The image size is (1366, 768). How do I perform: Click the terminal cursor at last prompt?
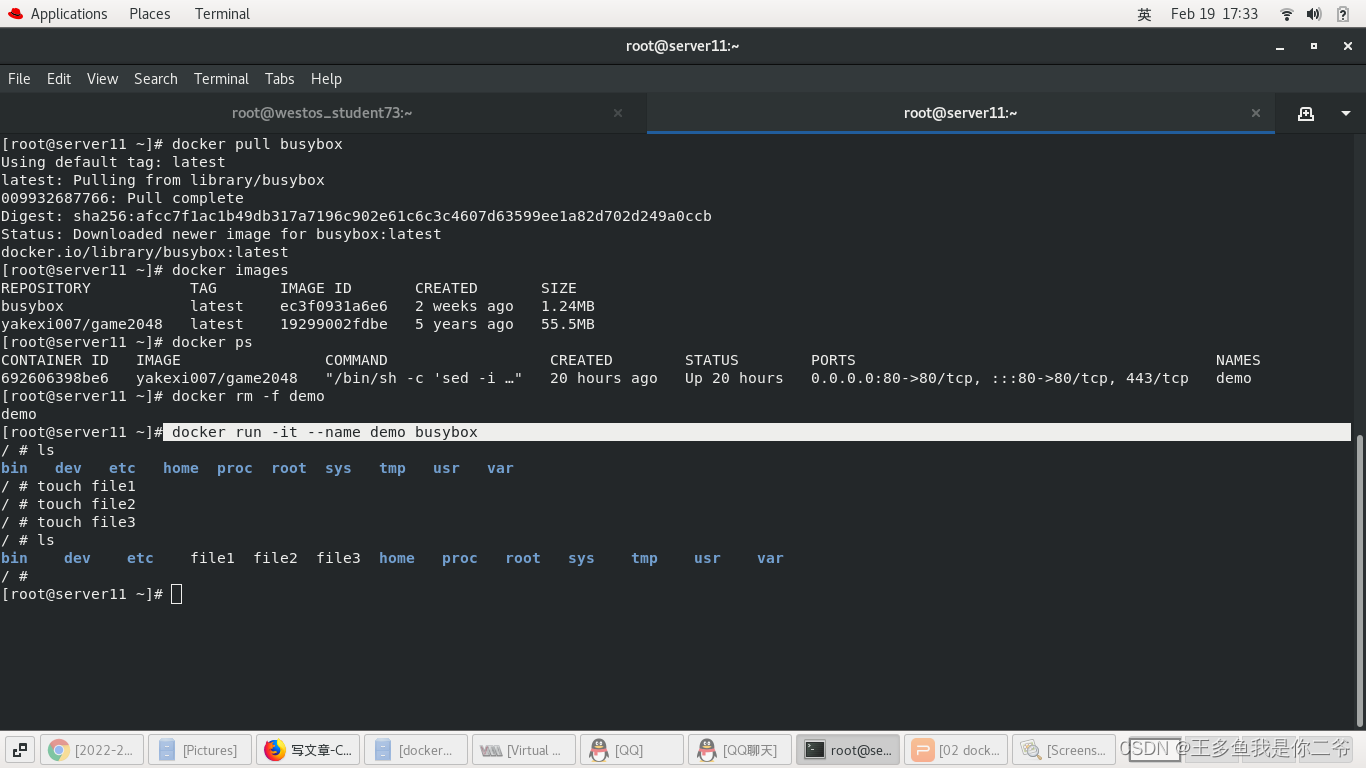[x=177, y=594]
